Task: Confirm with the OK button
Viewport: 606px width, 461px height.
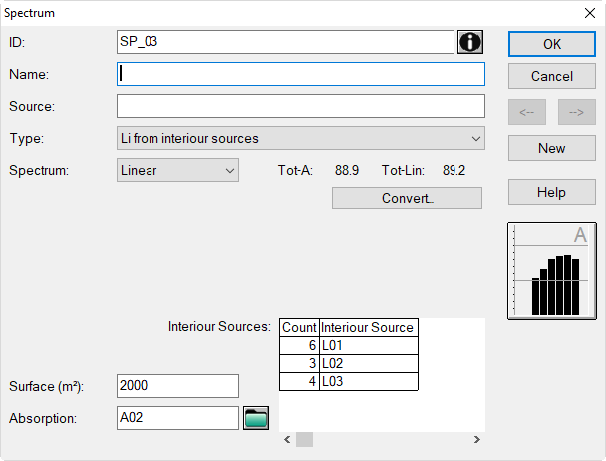Action: tap(552, 44)
